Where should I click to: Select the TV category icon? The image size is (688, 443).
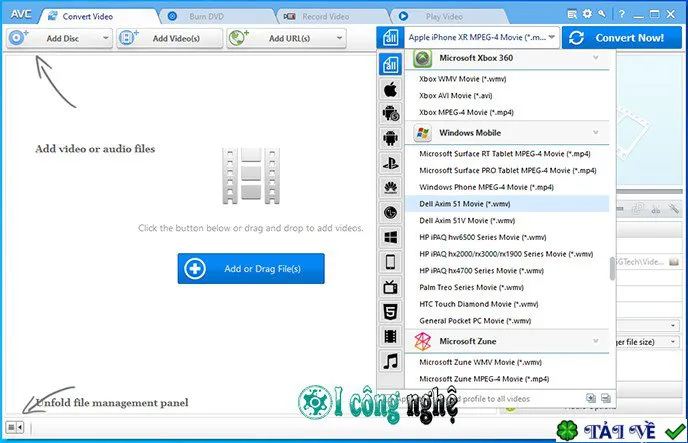[x=390, y=287]
